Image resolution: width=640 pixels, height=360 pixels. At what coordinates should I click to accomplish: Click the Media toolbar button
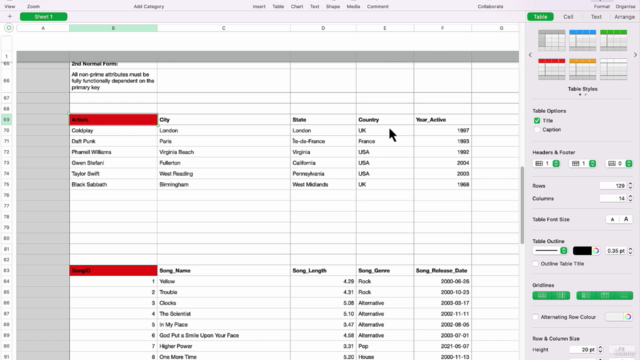[x=353, y=6]
